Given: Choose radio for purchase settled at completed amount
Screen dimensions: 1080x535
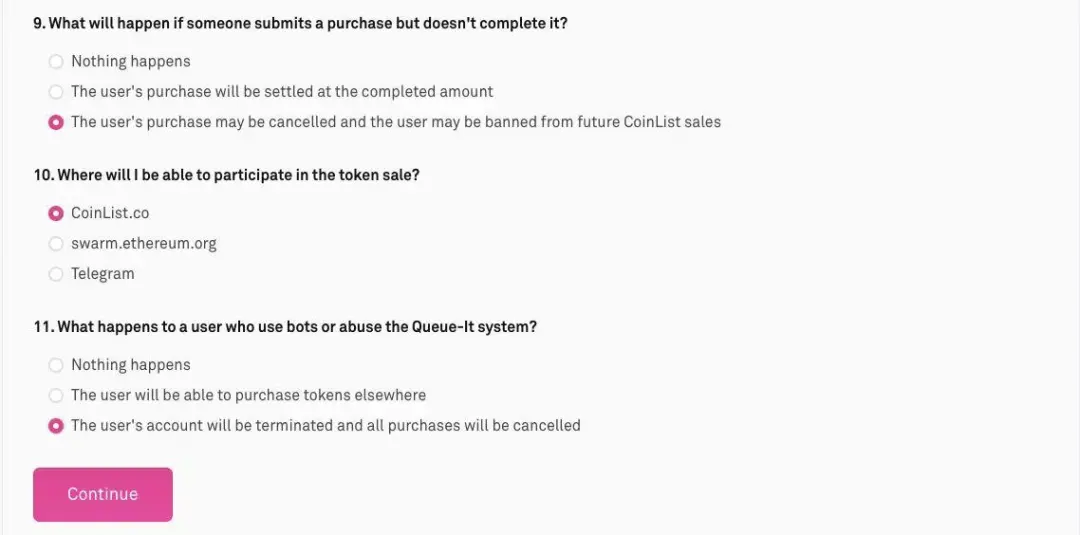Looking at the screenshot, I should 56,92.
